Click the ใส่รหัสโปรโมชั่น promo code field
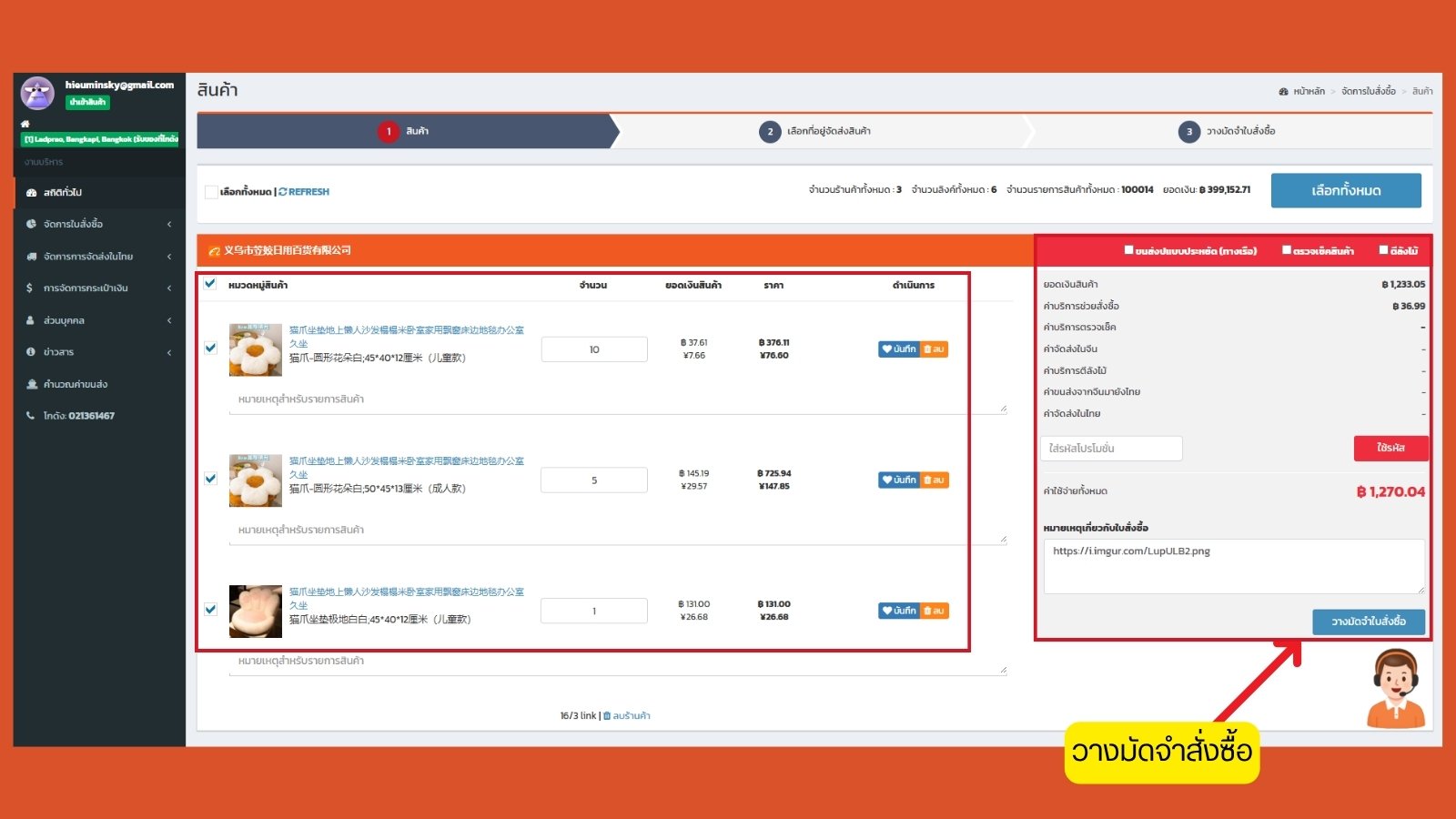The height and width of the screenshot is (819, 1456). pos(1111,449)
